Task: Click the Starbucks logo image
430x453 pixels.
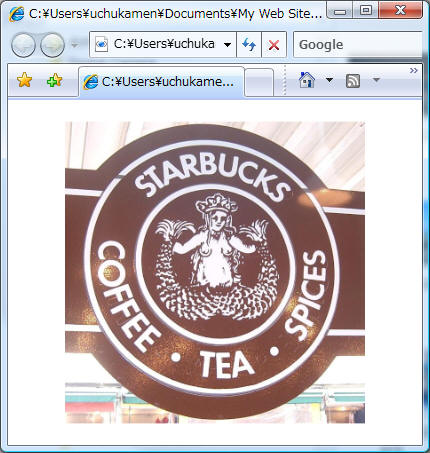Action: pyautogui.click(x=215, y=272)
